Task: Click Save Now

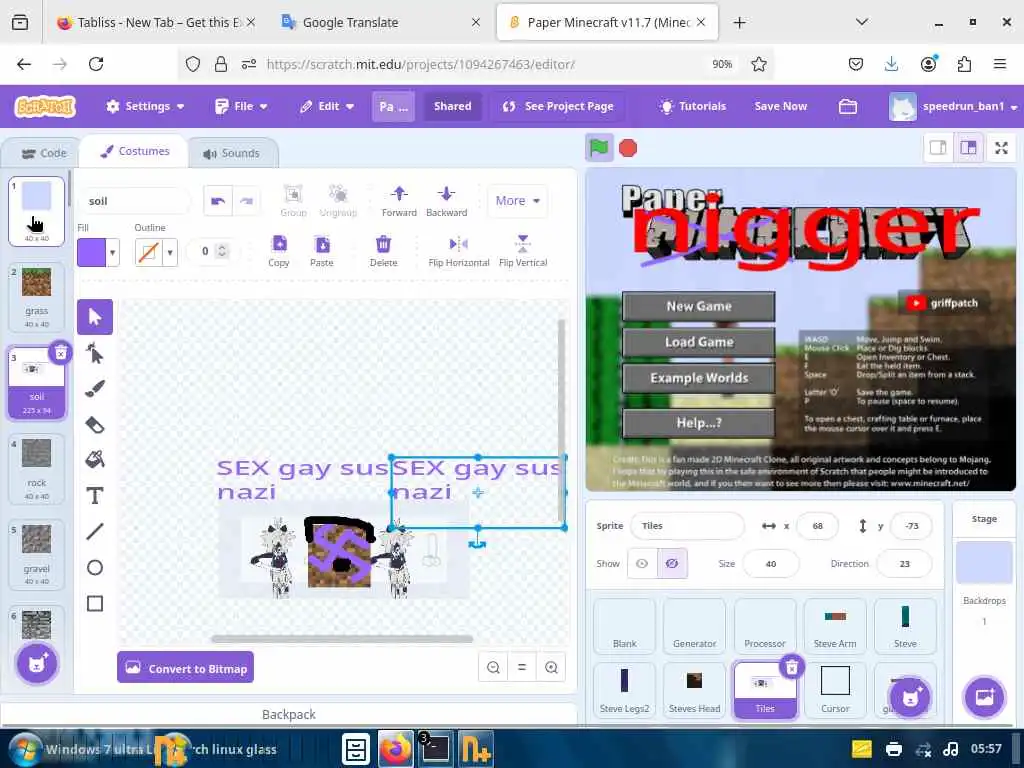Action: pos(781,106)
